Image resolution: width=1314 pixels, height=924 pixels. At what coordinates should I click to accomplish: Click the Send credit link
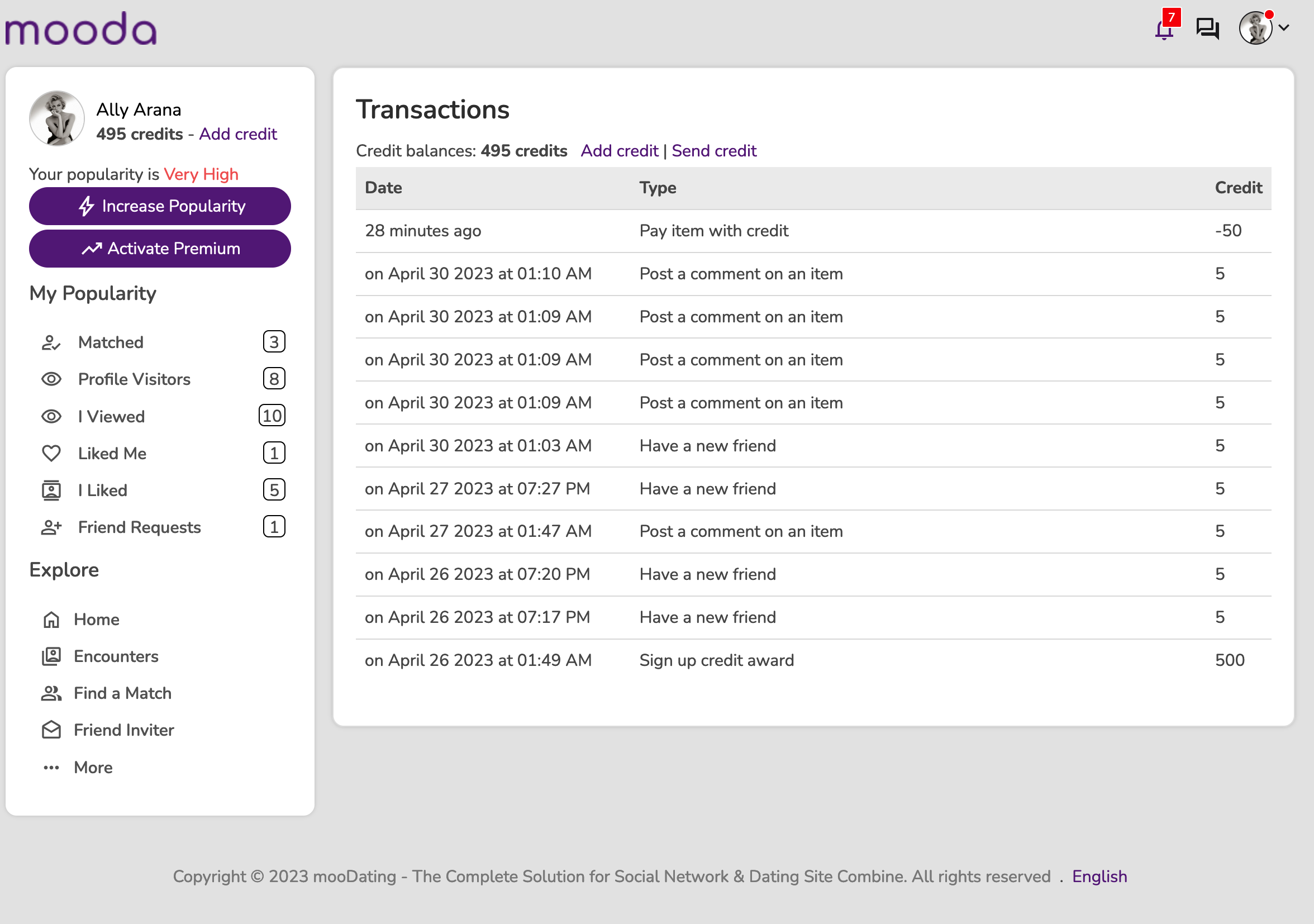click(x=713, y=150)
